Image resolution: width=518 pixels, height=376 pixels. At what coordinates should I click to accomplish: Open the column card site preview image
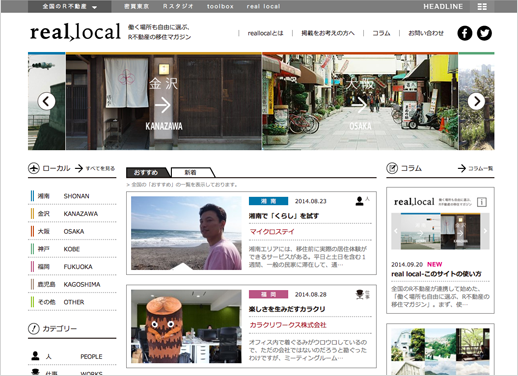tap(440, 231)
